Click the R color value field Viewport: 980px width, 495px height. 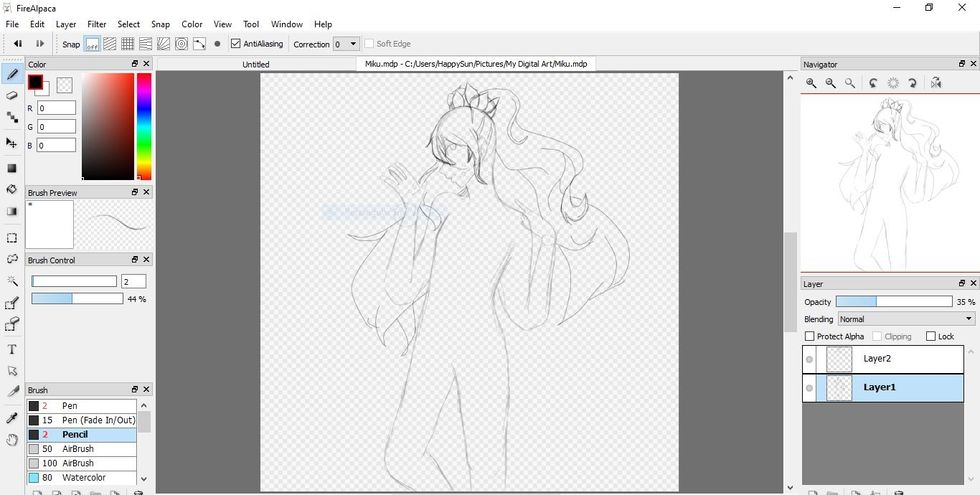click(x=56, y=108)
